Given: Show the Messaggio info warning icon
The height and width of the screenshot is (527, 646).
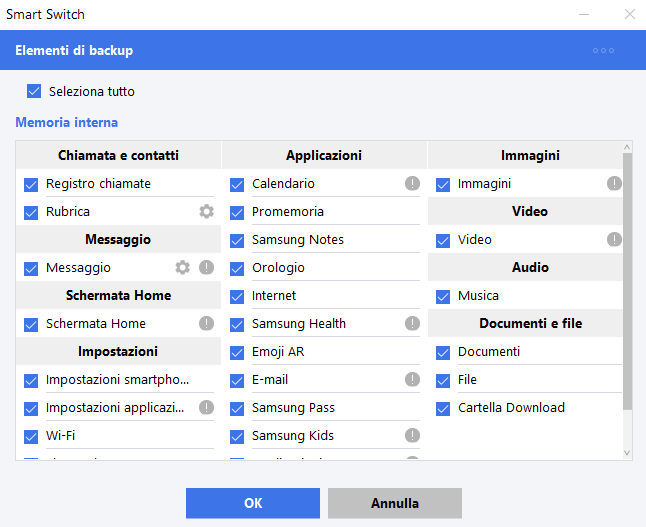Looking at the screenshot, I should 206,267.
